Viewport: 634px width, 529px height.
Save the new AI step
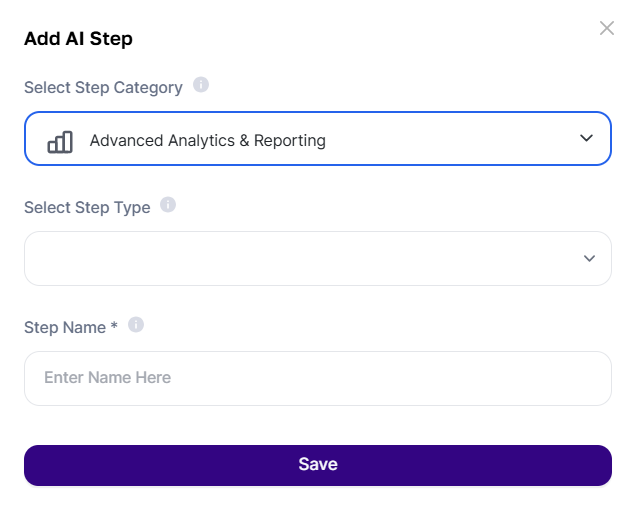tap(318, 466)
